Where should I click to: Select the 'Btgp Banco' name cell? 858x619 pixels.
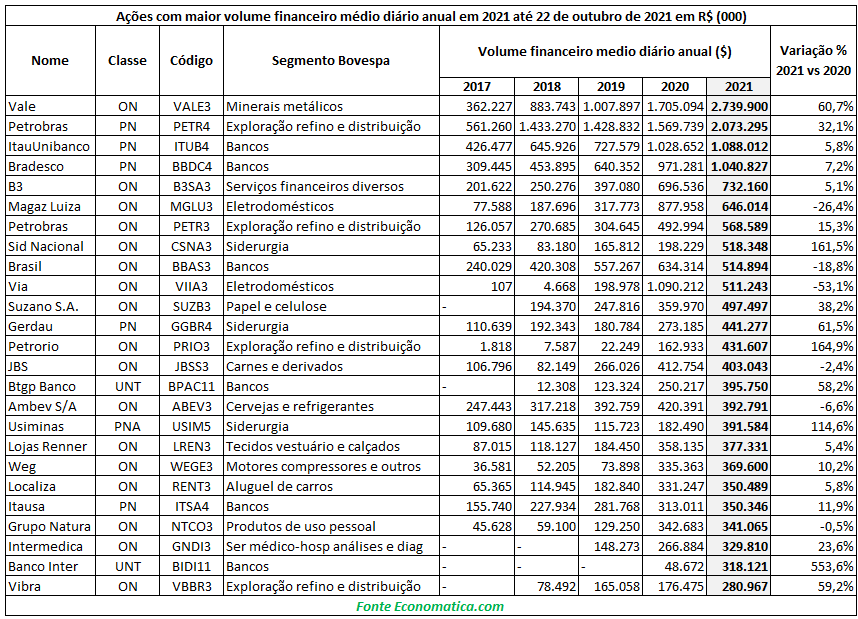[x=50, y=386]
